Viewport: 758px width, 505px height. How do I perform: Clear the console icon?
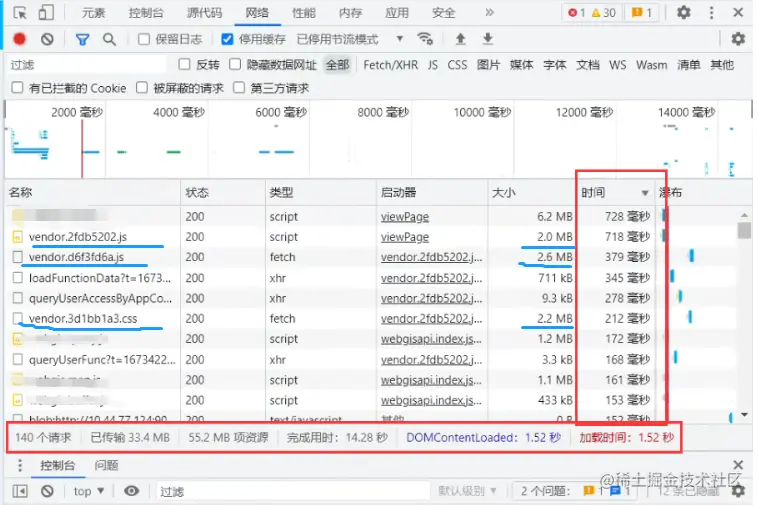coord(47,491)
